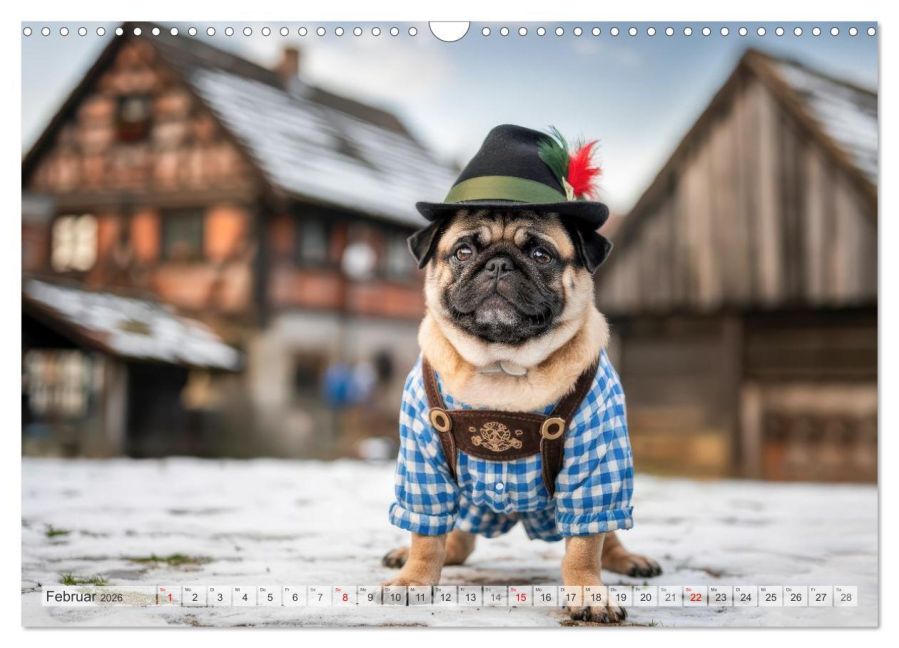This screenshot has height=648, width=899.
Task: Click the left suspender button ring
Action: [x=440, y=420]
